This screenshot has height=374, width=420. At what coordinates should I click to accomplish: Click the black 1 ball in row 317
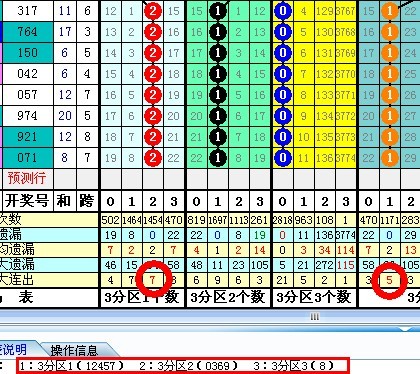click(x=218, y=11)
